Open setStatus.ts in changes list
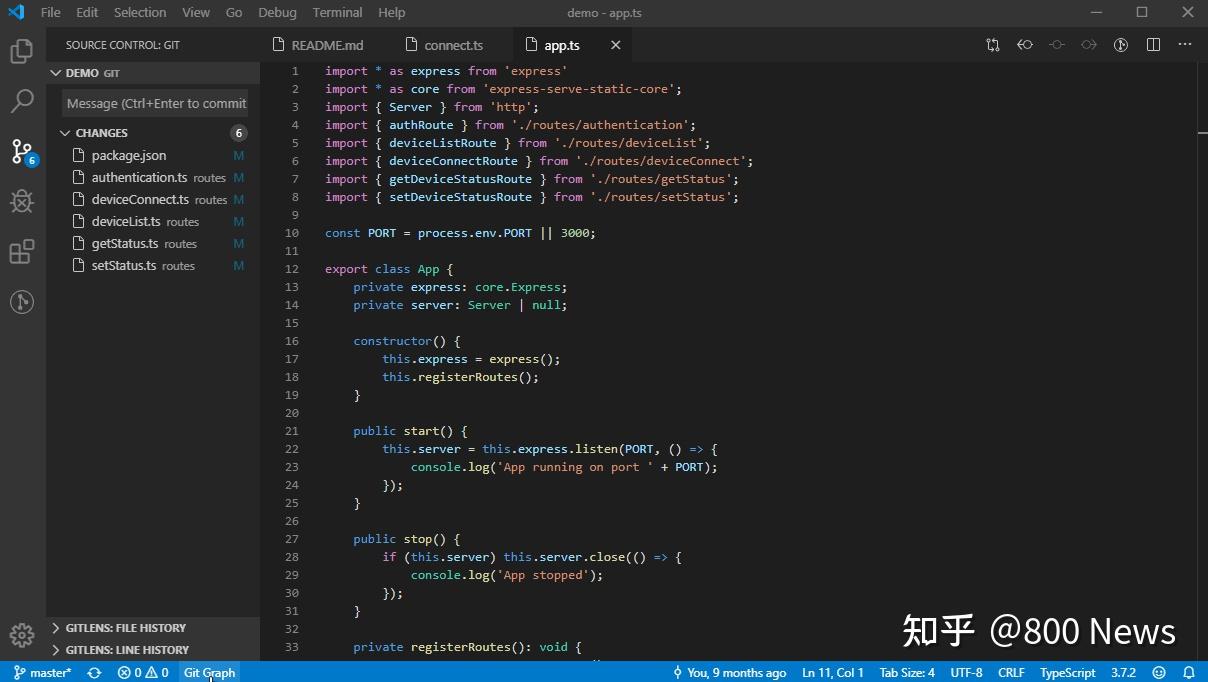This screenshot has height=682, width=1208. (153, 266)
